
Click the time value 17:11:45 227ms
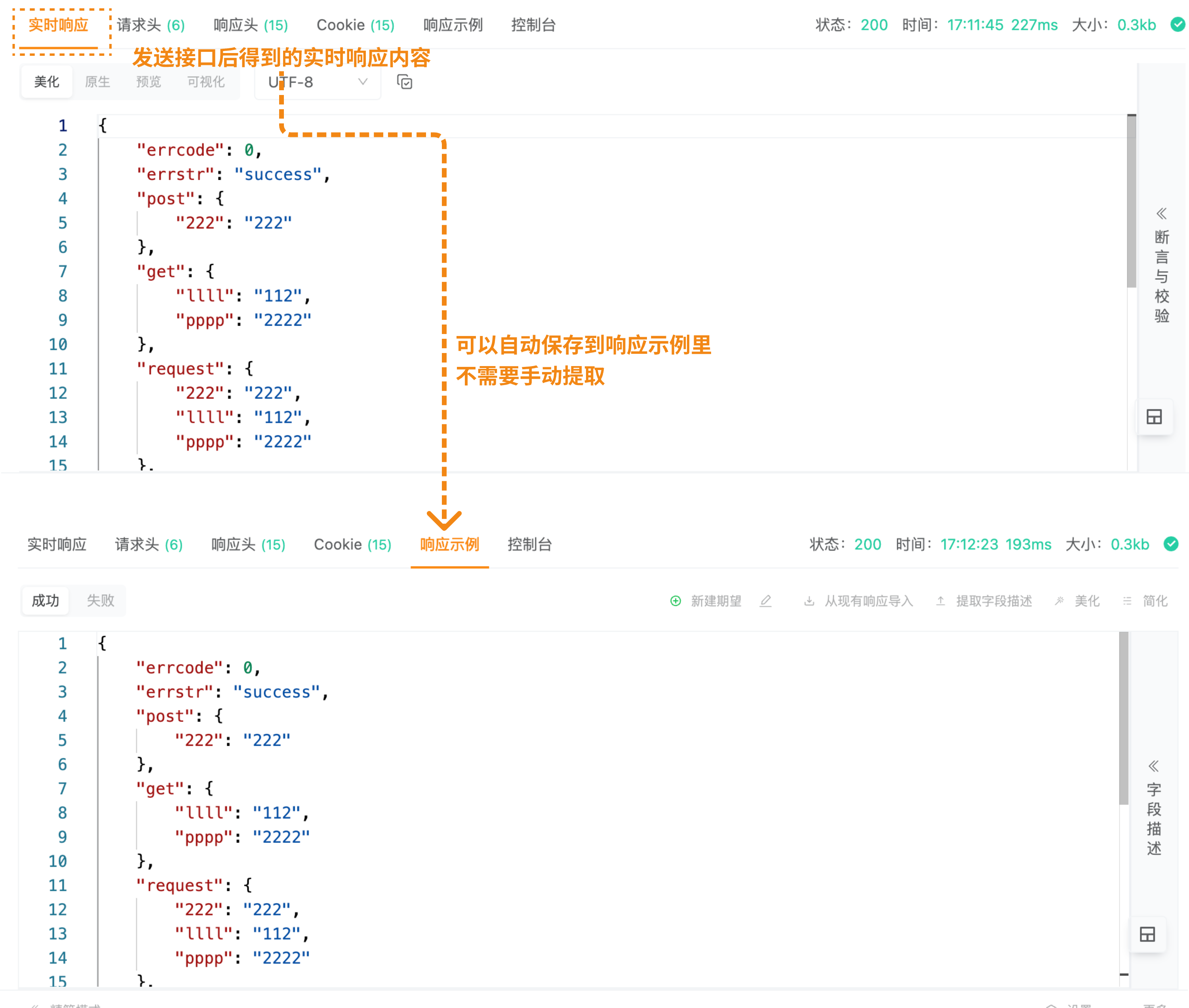point(1002,25)
